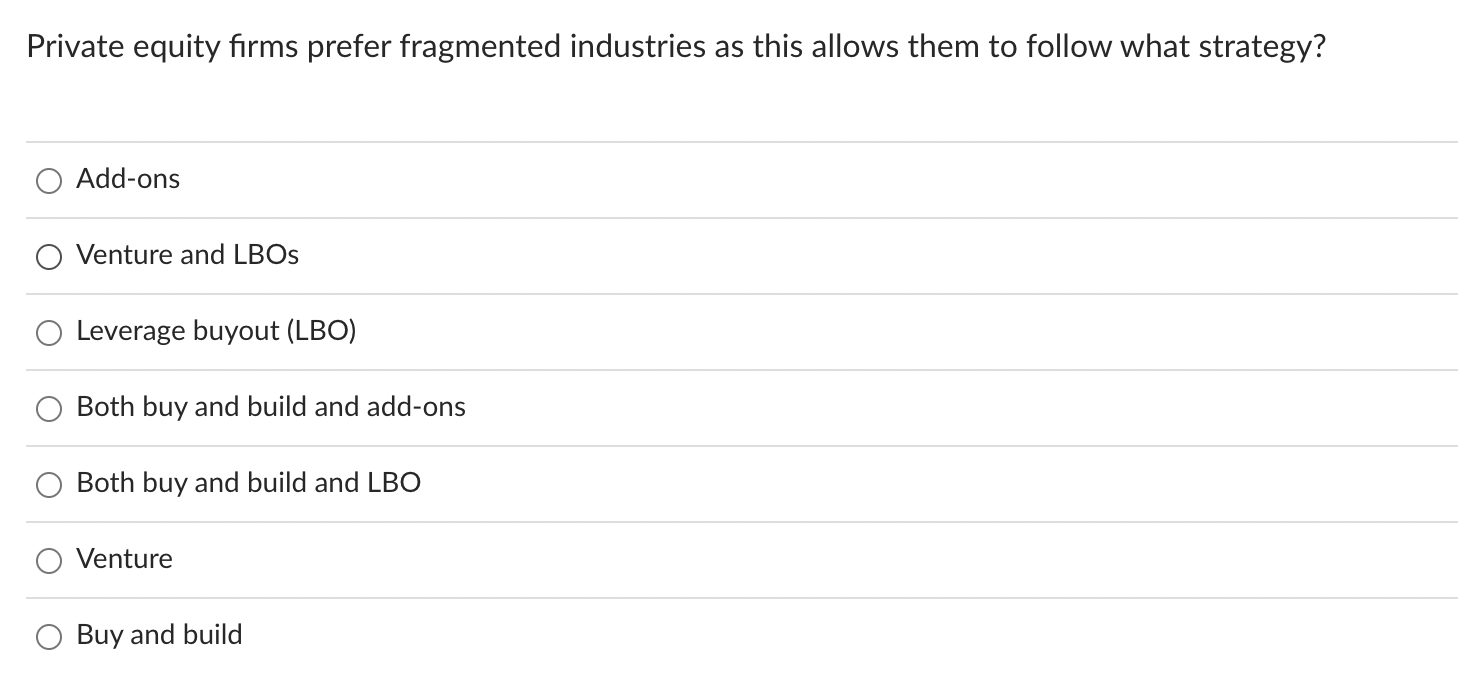Screen dimensions: 1458x690
Task: Click the Add-ons answer label text
Action: coord(128,178)
